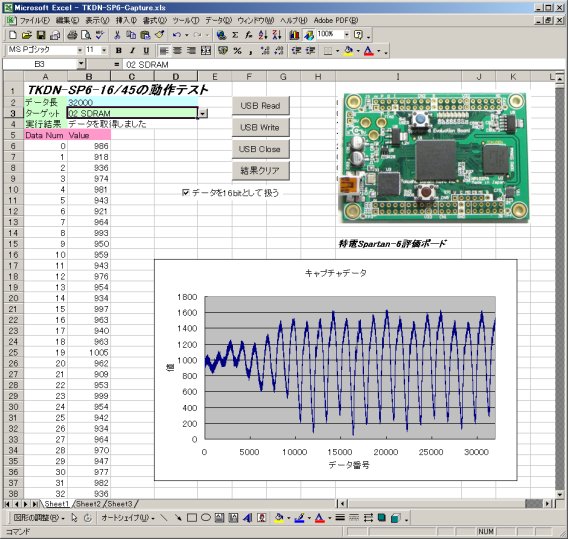The image size is (568, 539).
Task: Toggle the データを16bitとして扱う checkbox
Action: click(186, 192)
